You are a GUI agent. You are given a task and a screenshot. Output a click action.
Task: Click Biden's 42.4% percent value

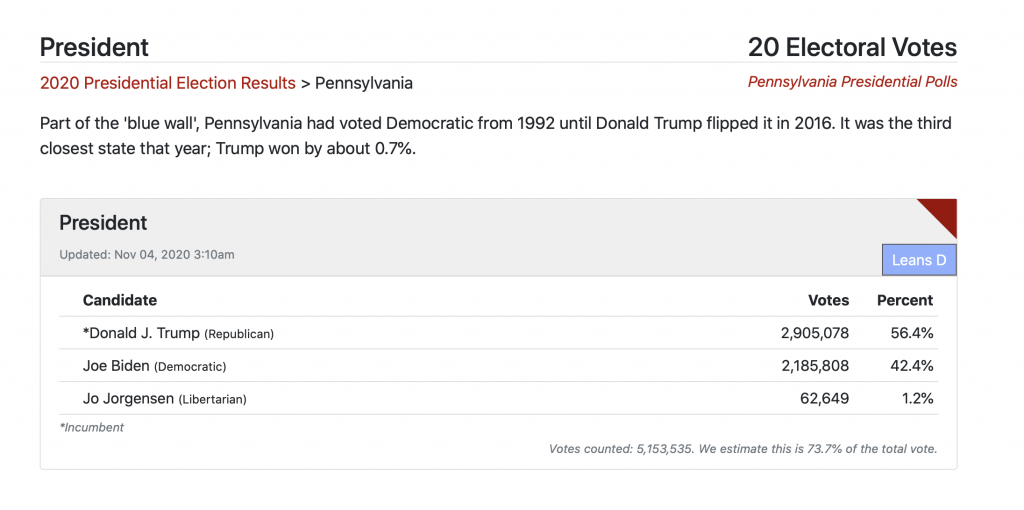point(912,366)
